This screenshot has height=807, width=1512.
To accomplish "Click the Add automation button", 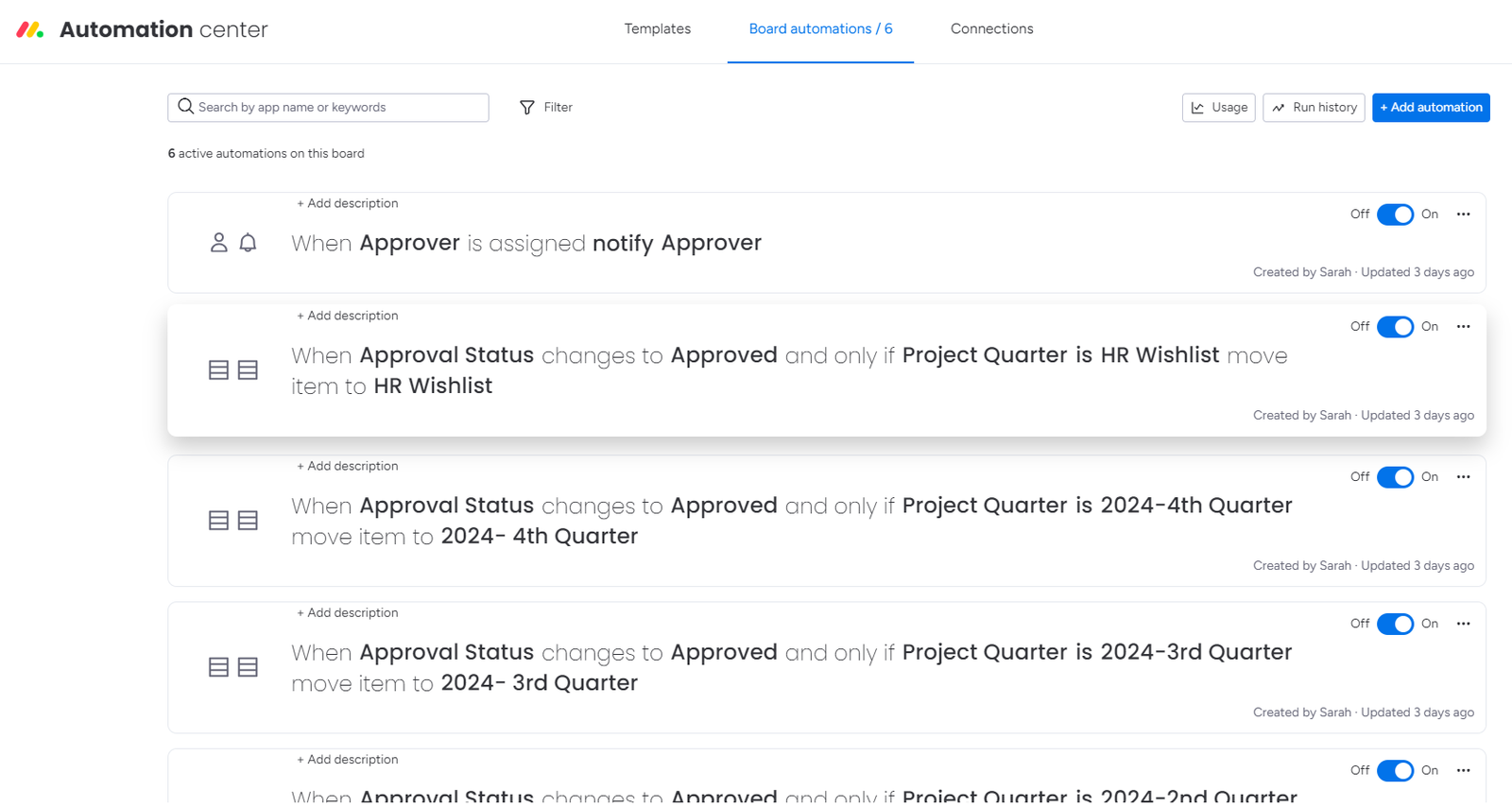I will click(x=1431, y=108).
